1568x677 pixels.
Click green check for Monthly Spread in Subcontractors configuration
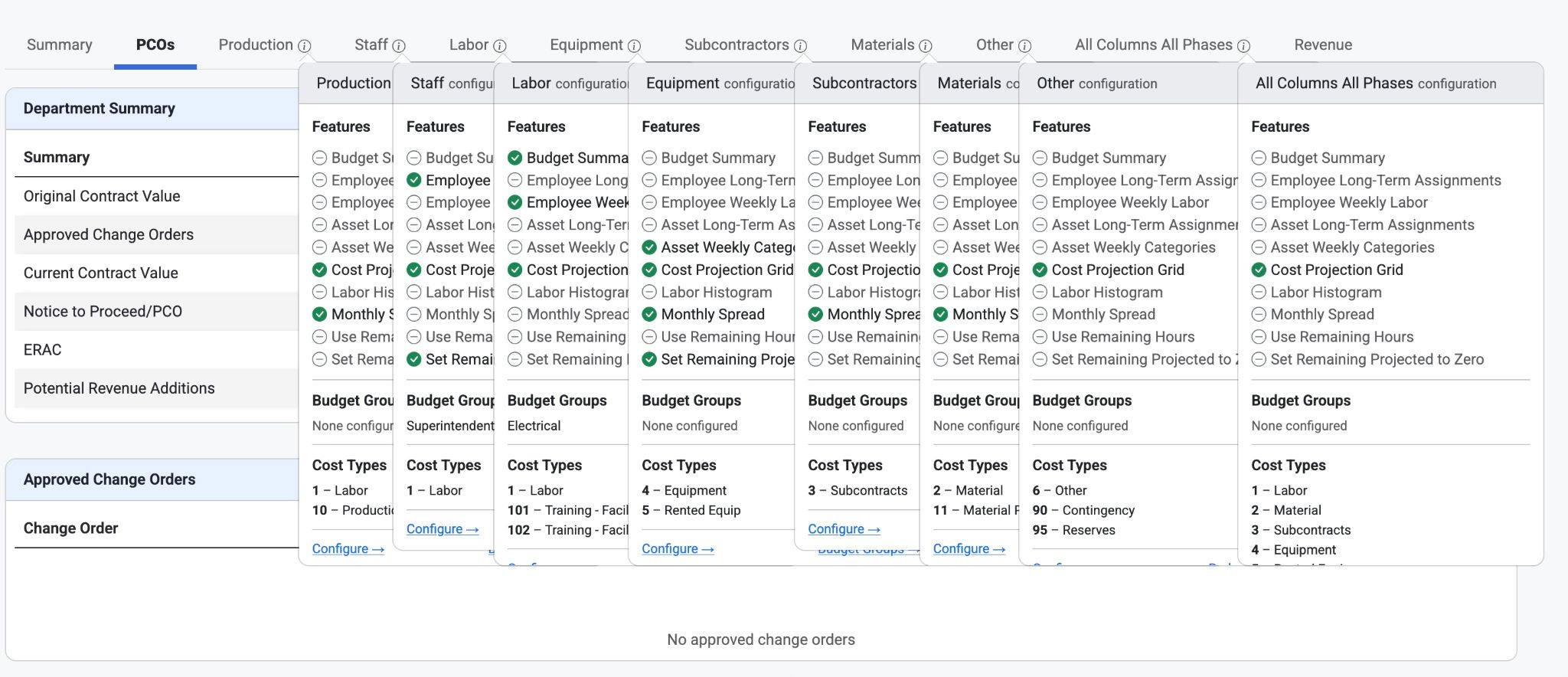[x=815, y=314]
